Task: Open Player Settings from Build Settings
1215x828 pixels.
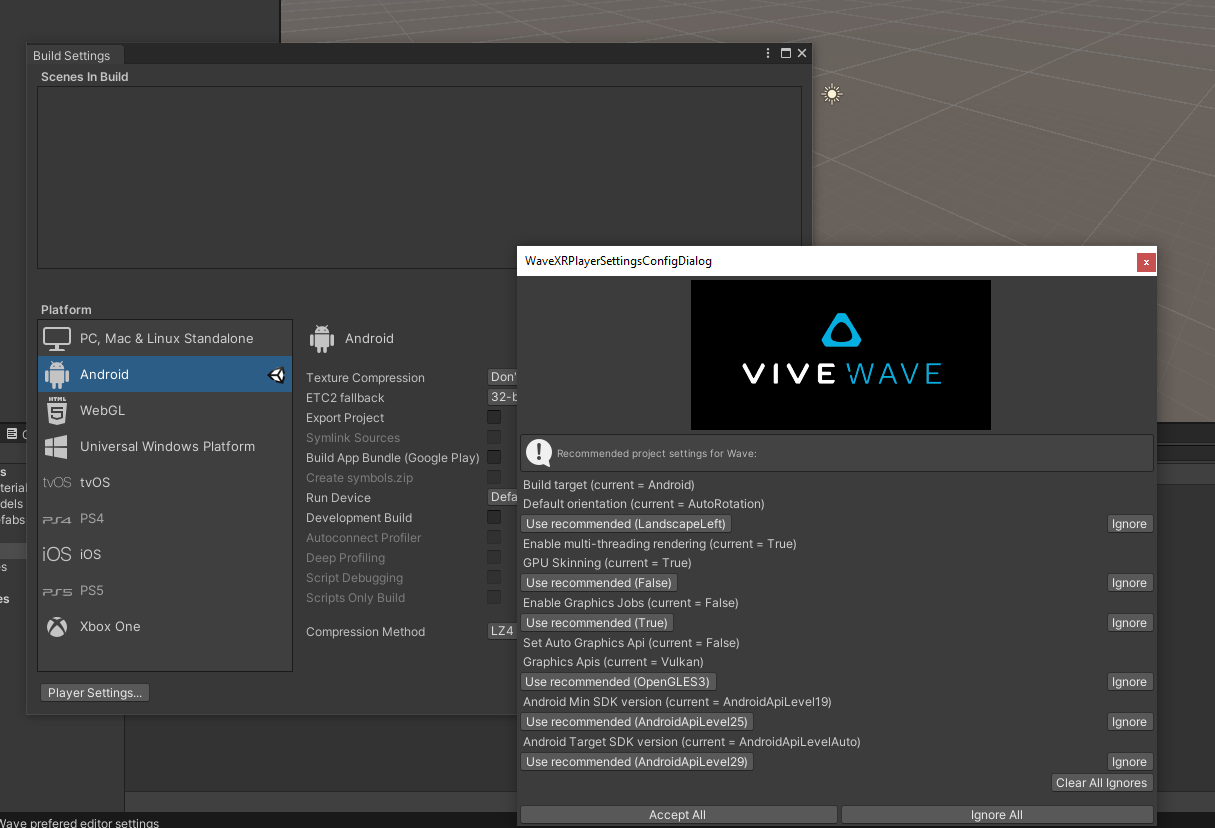Action: click(x=95, y=693)
